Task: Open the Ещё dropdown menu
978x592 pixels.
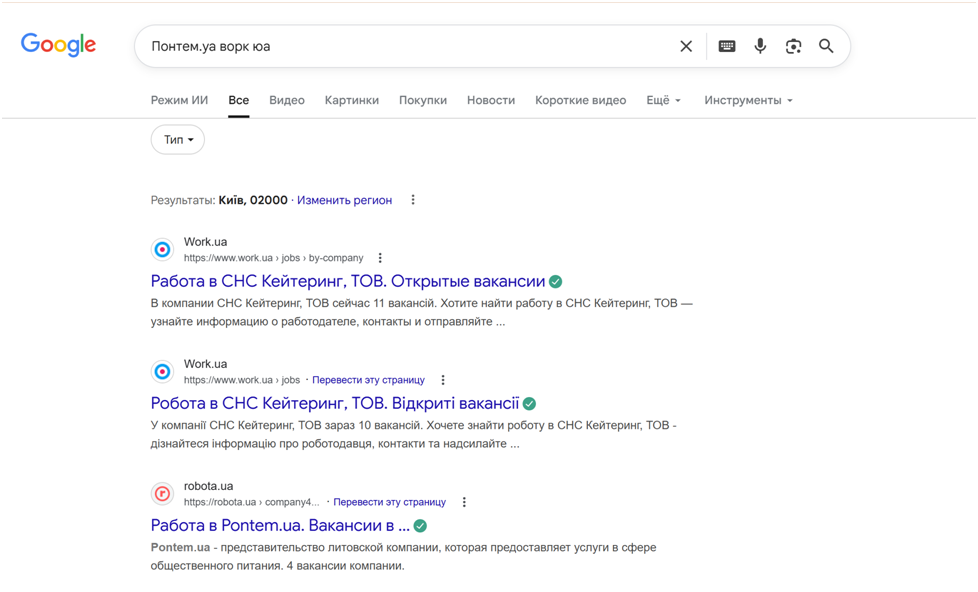Action: point(663,100)
